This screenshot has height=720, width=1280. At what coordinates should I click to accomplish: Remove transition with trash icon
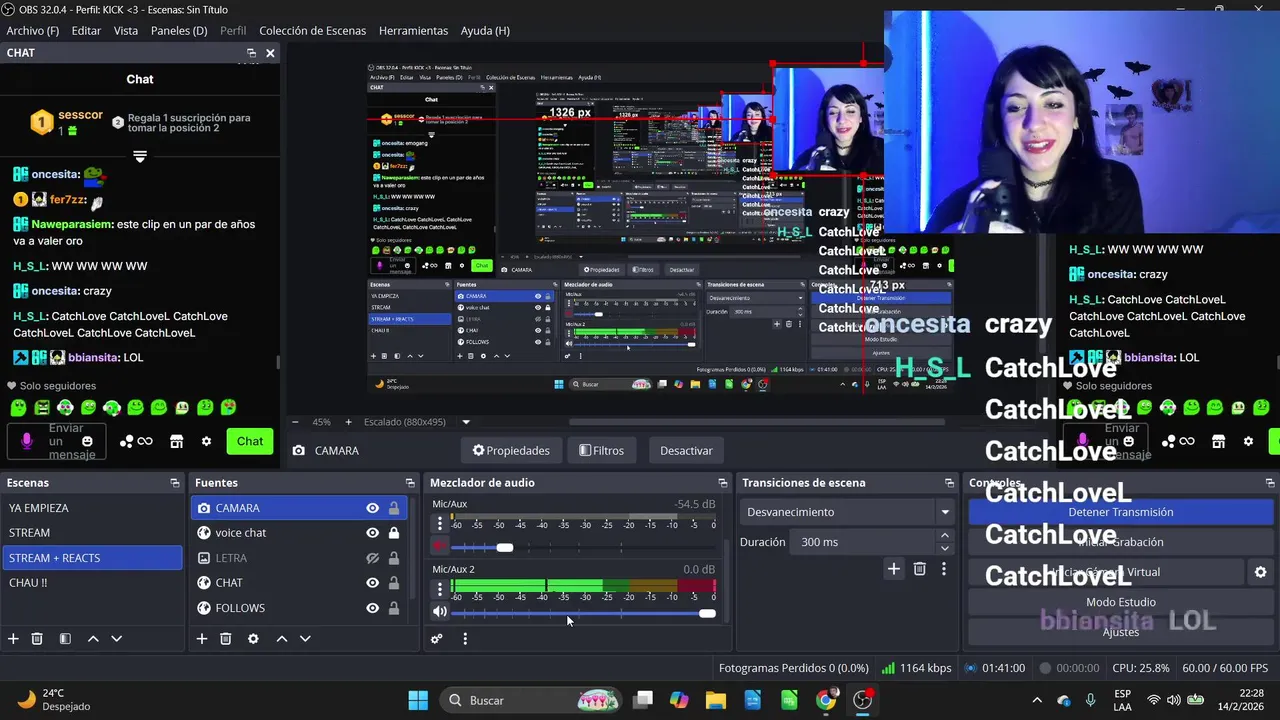pos(920,569)
